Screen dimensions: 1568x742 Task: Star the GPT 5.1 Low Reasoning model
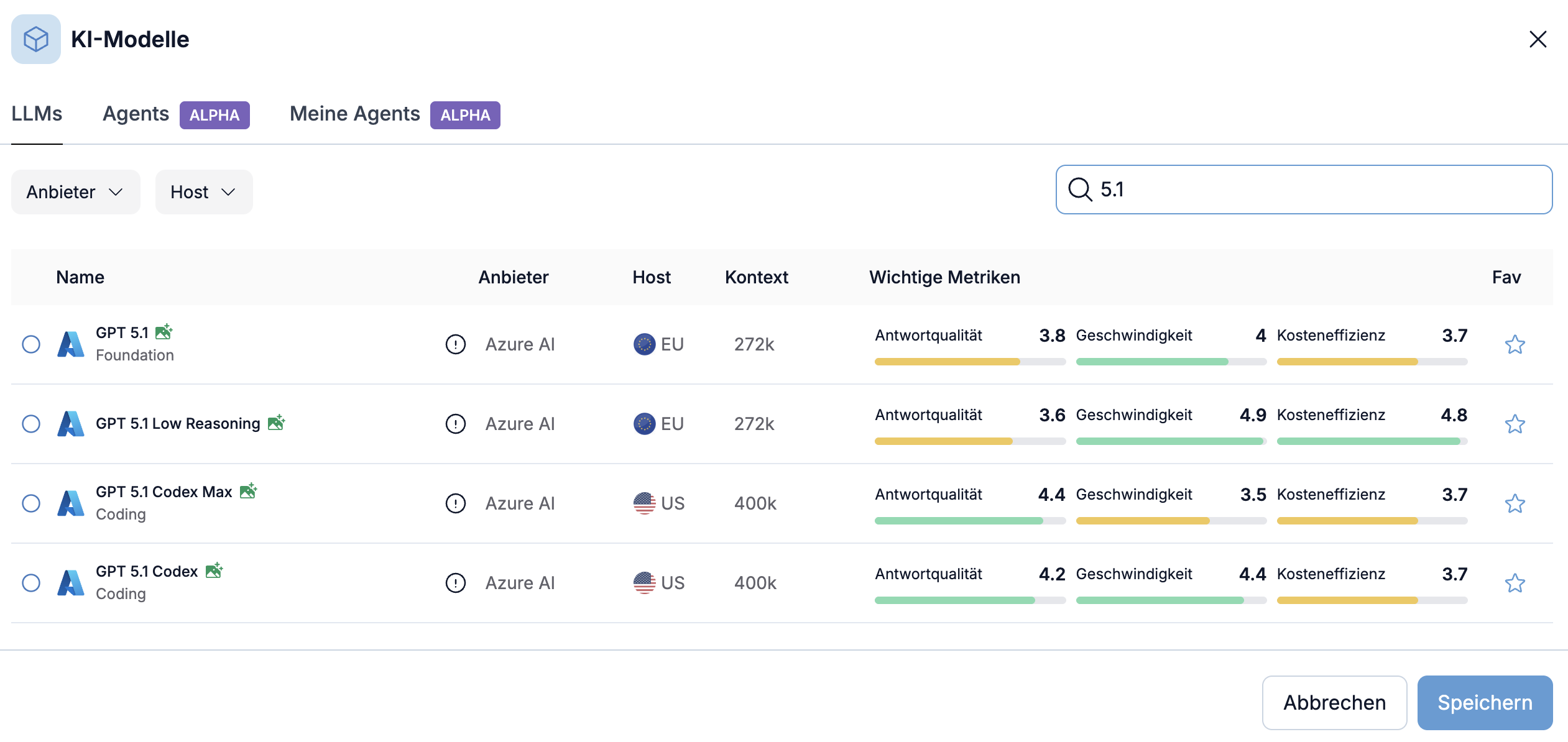tap(1515, 424)
